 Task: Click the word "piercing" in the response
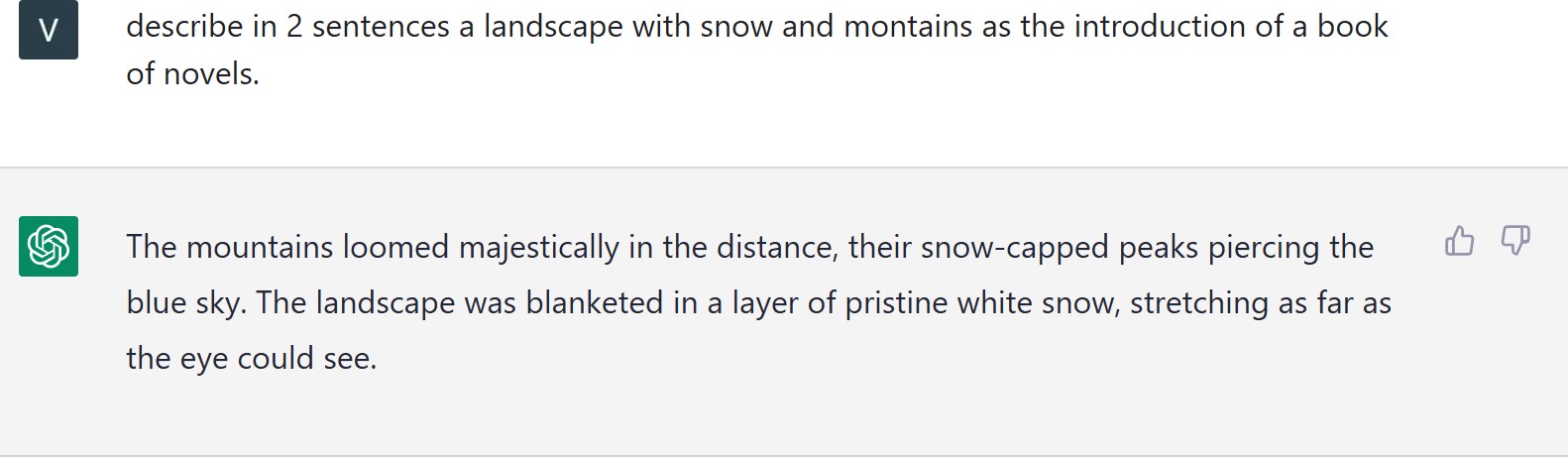(x=1263, y=248)
